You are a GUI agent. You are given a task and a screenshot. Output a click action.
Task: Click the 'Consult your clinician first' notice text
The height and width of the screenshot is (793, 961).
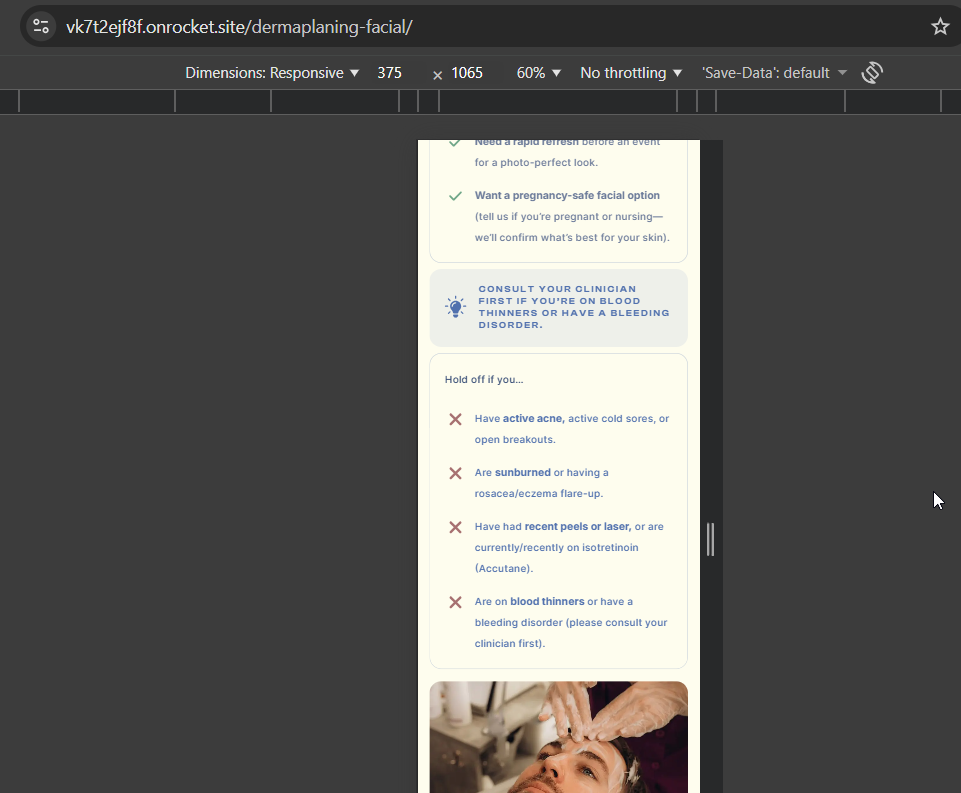click(574, 306)
